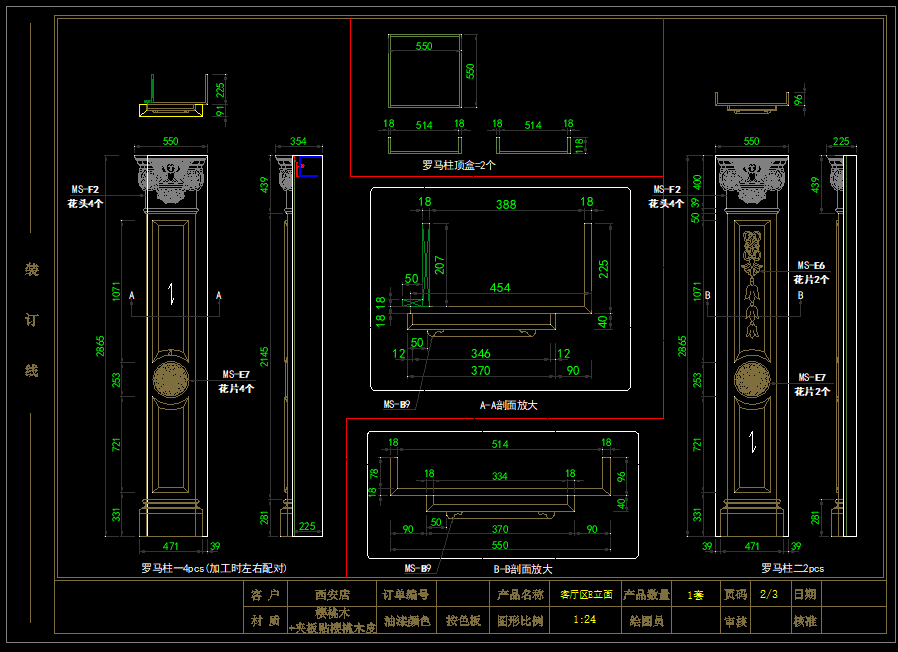The height and width of the screenshot is (652, 898).
Task: Click the A-A剖面放大 section title
Action: pyautogui.click(x=508, y=405)
